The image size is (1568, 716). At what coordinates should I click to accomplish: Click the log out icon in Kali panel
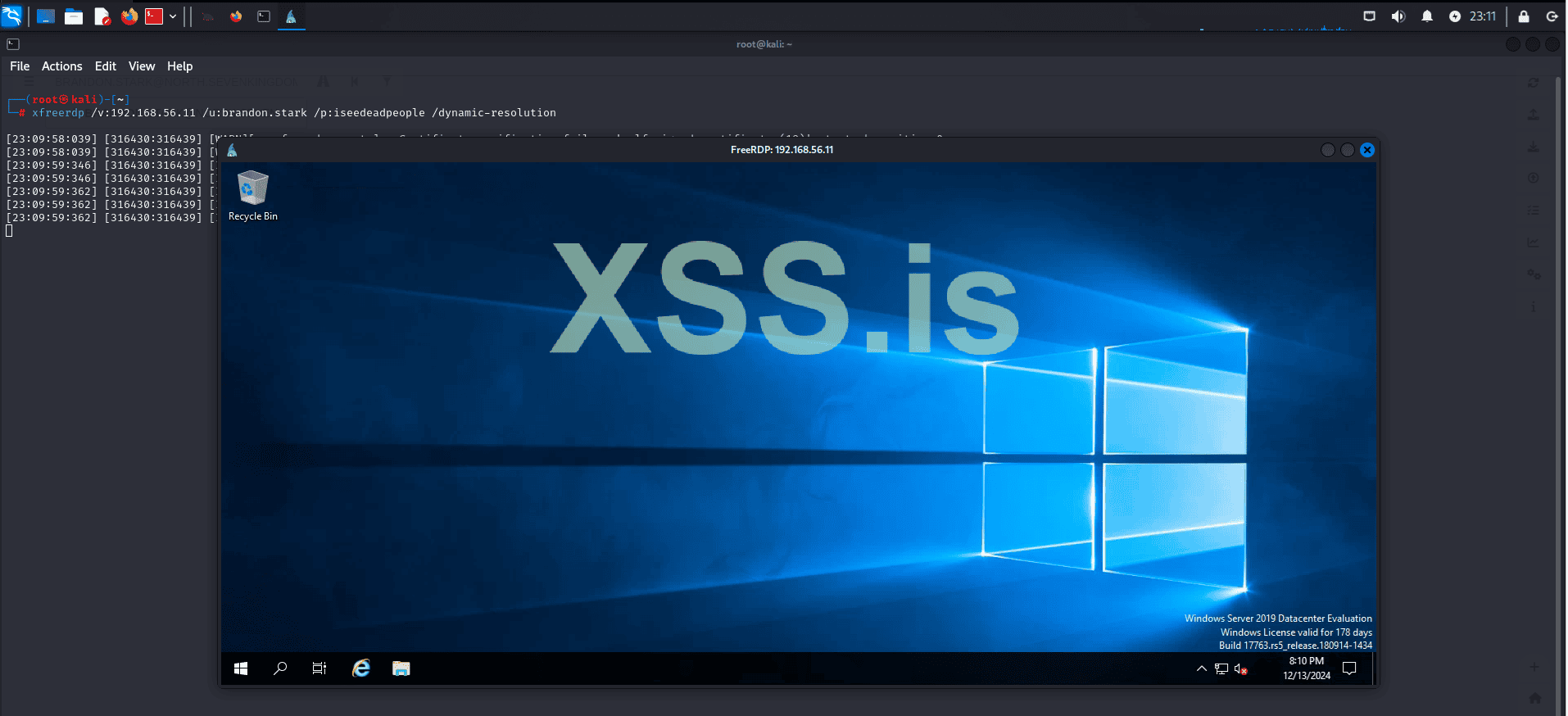[1552, 16]
